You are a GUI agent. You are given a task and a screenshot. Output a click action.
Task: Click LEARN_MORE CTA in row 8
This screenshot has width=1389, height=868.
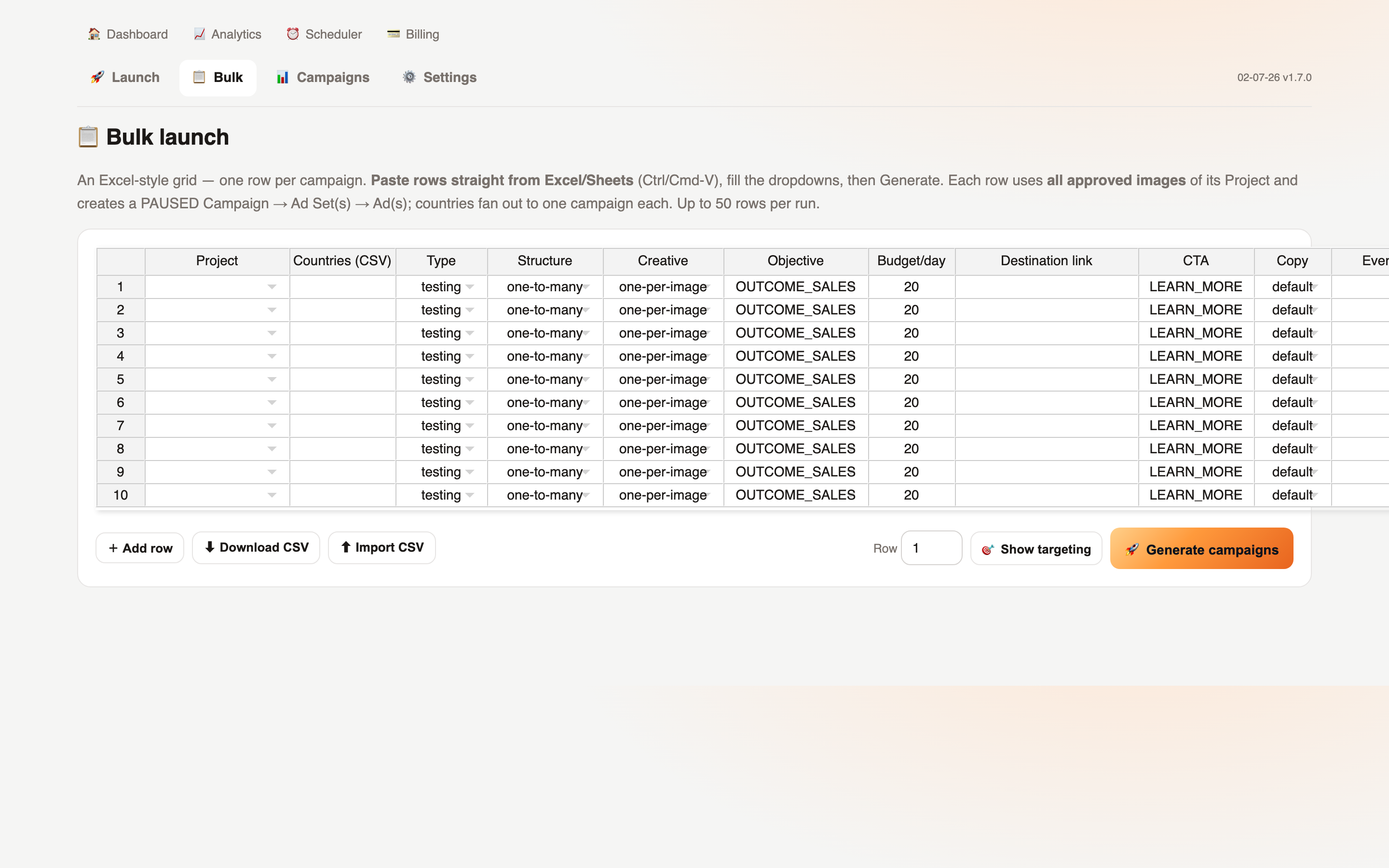coord(1196,449)
